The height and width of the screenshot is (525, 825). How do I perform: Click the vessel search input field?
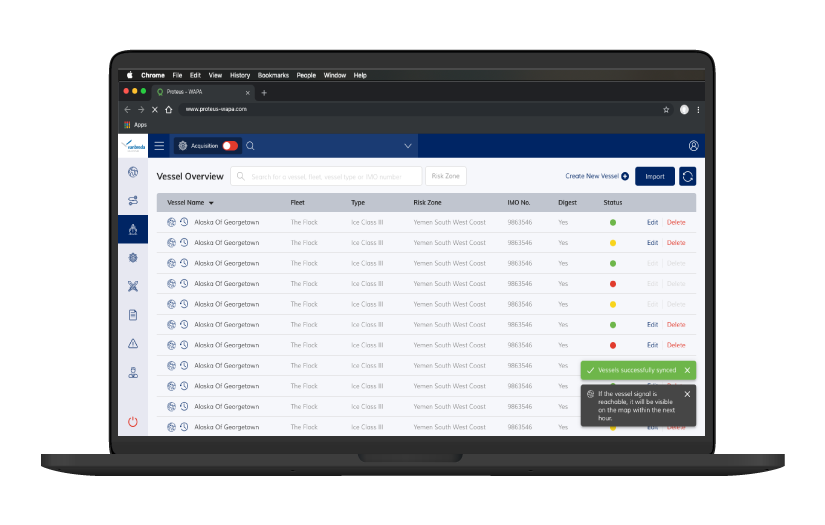pyautogui.click(x=326, y=176)
